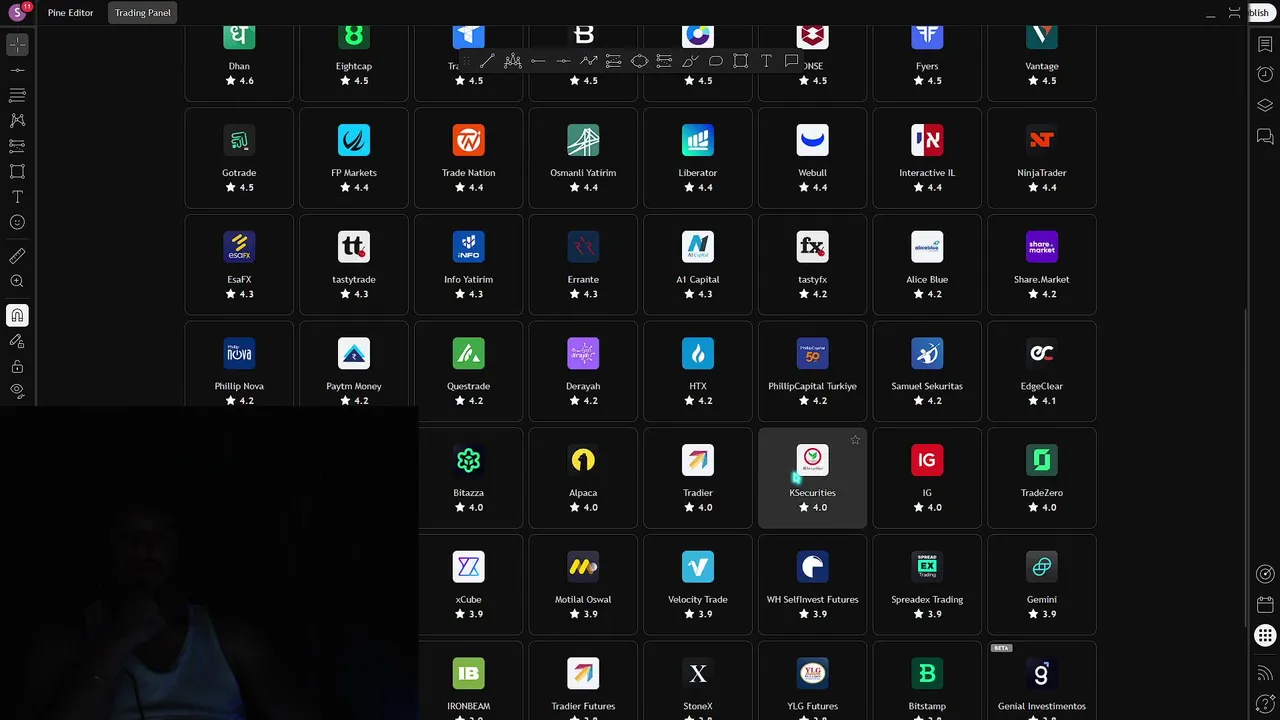This screenshot has height=720, width=1280.
Task: Open the Gemini broker tile
Action: (1042, 585)
